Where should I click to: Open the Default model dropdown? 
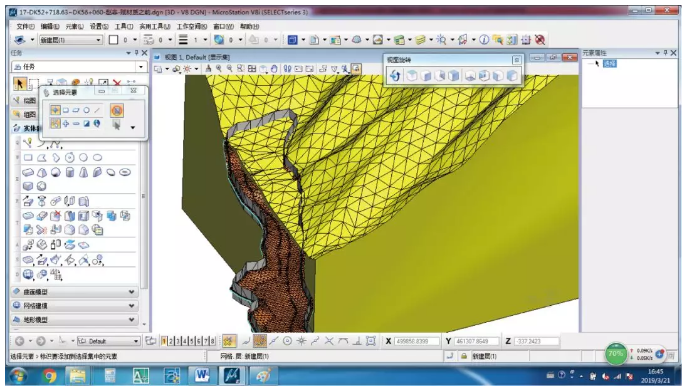(x=136, y=341)
